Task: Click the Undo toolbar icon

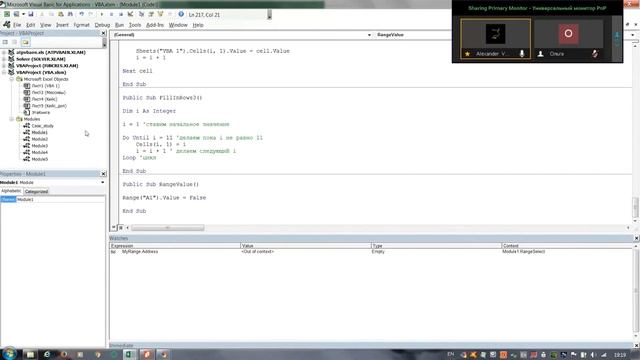Action: point(82,14)
